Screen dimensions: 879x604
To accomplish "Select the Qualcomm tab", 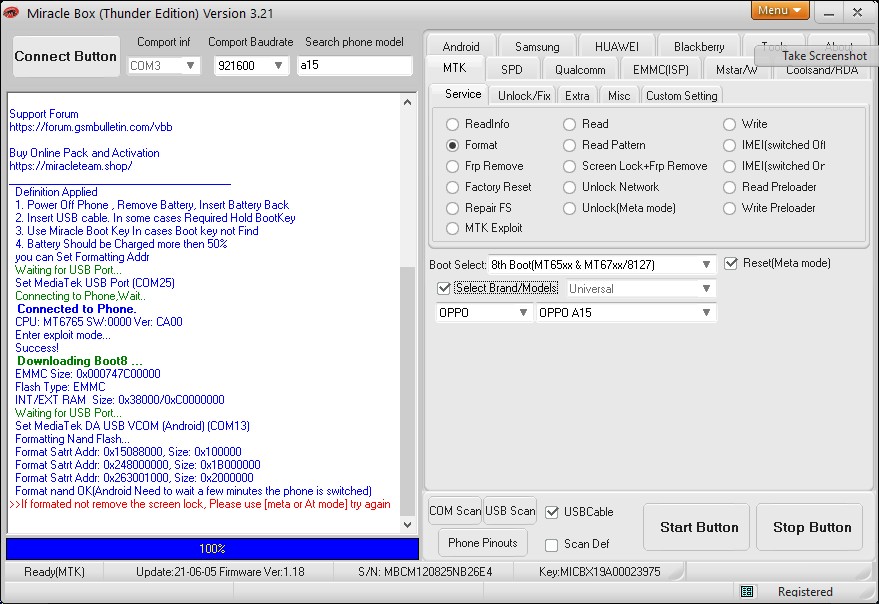I will click(x=580, y=70).
